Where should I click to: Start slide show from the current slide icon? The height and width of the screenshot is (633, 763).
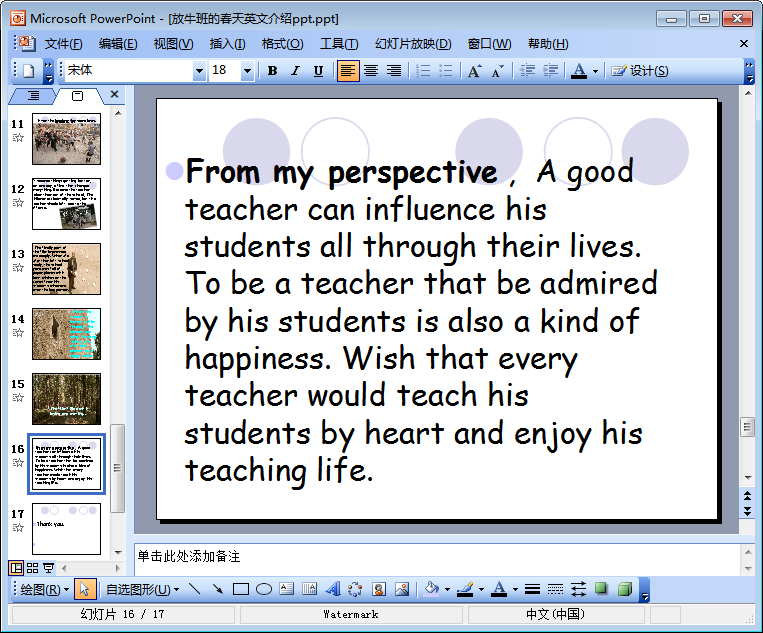49,568
